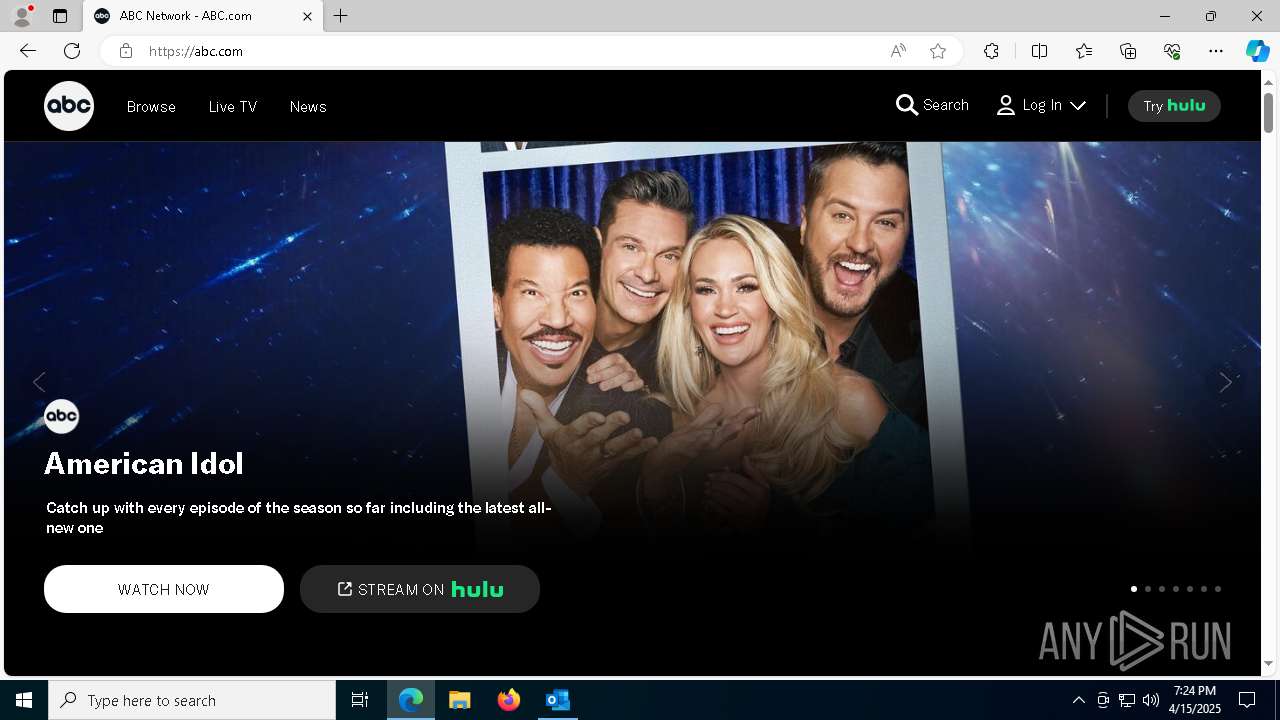Select the sixth carousel dot indicator
The width and height of the screenshot is (1280, 720).
(x=1204, y=589)
